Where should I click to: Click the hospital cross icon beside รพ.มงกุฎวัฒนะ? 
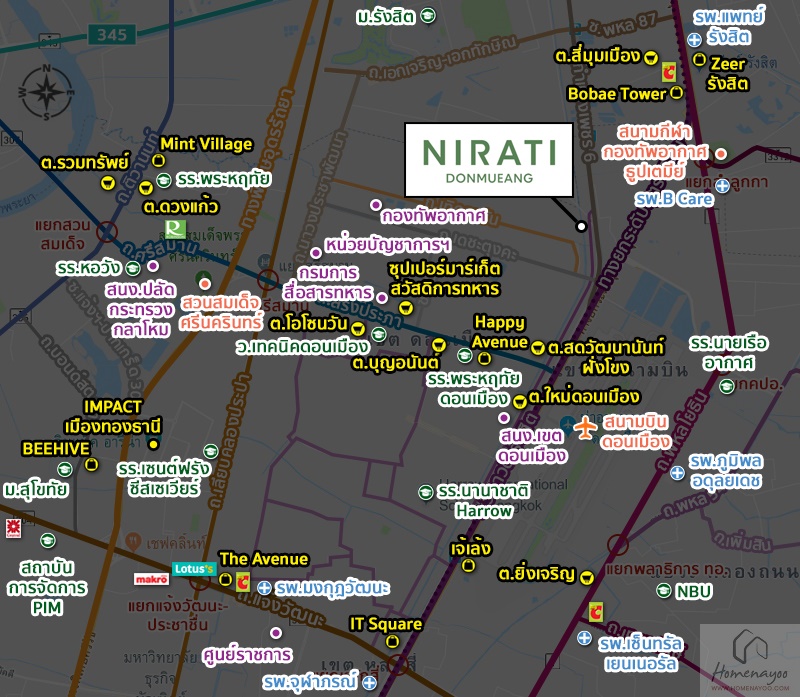(264, 588)
